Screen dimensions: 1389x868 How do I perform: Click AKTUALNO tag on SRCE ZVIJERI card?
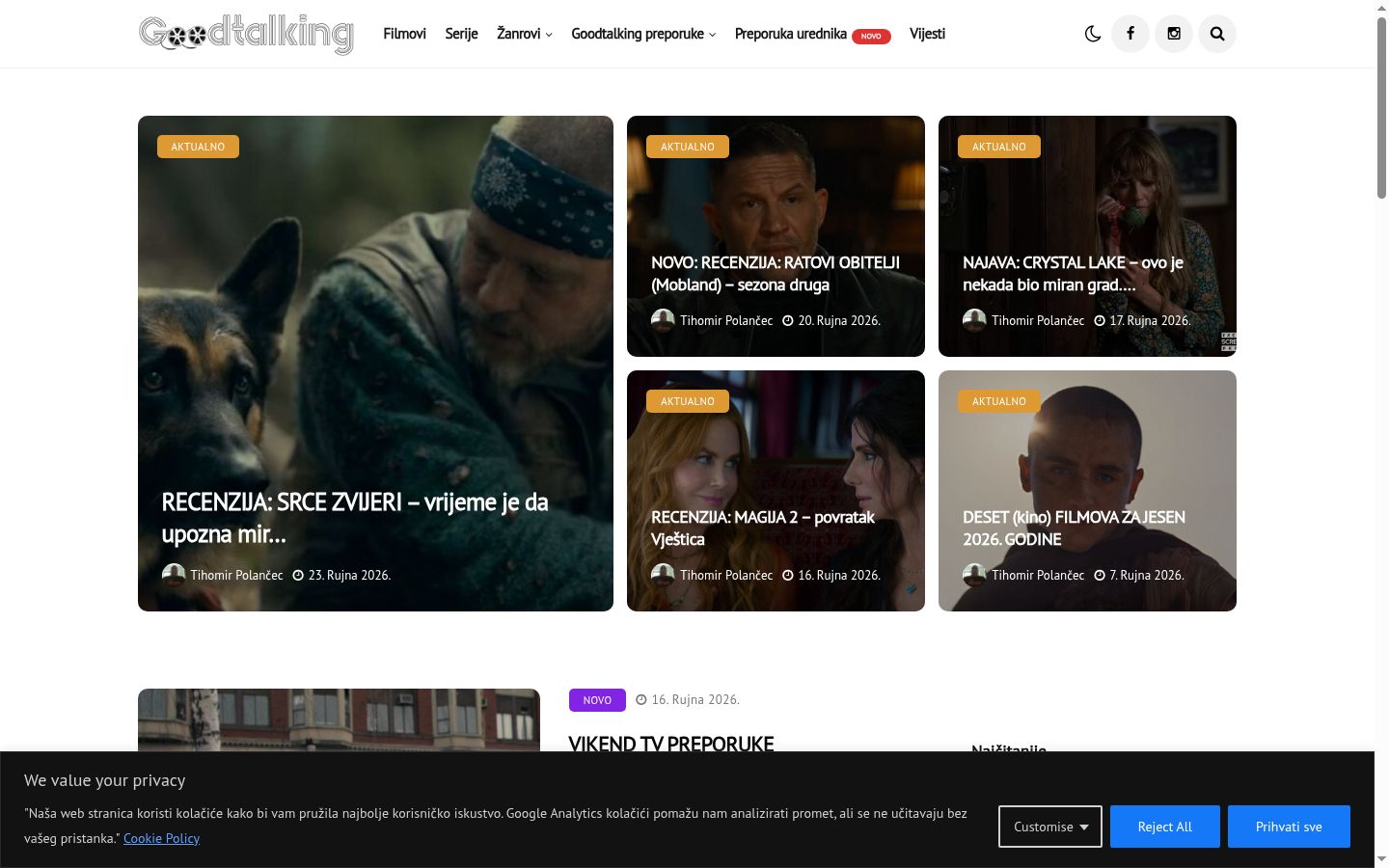coord(198,147)
